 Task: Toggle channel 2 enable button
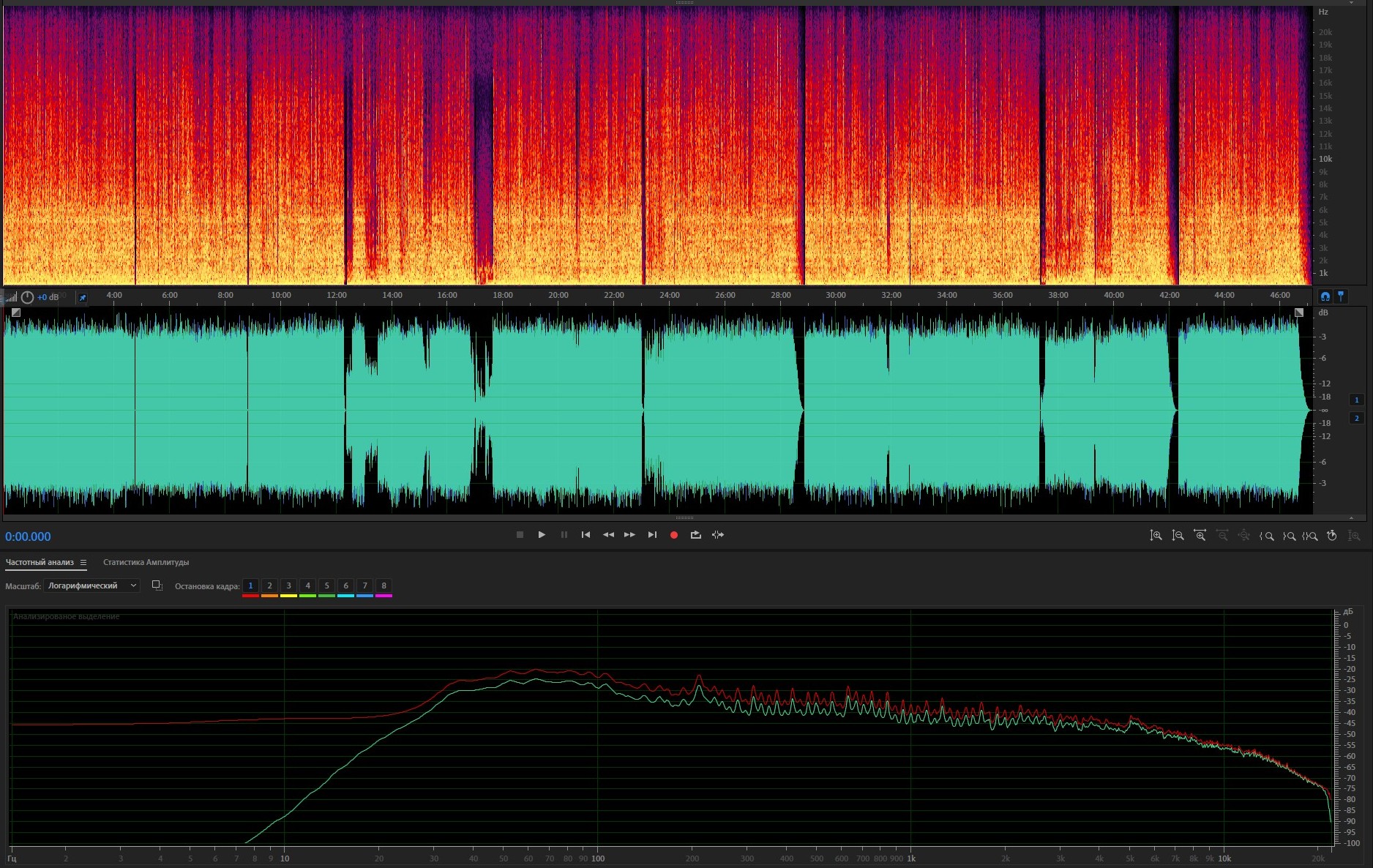(1356, 419)
